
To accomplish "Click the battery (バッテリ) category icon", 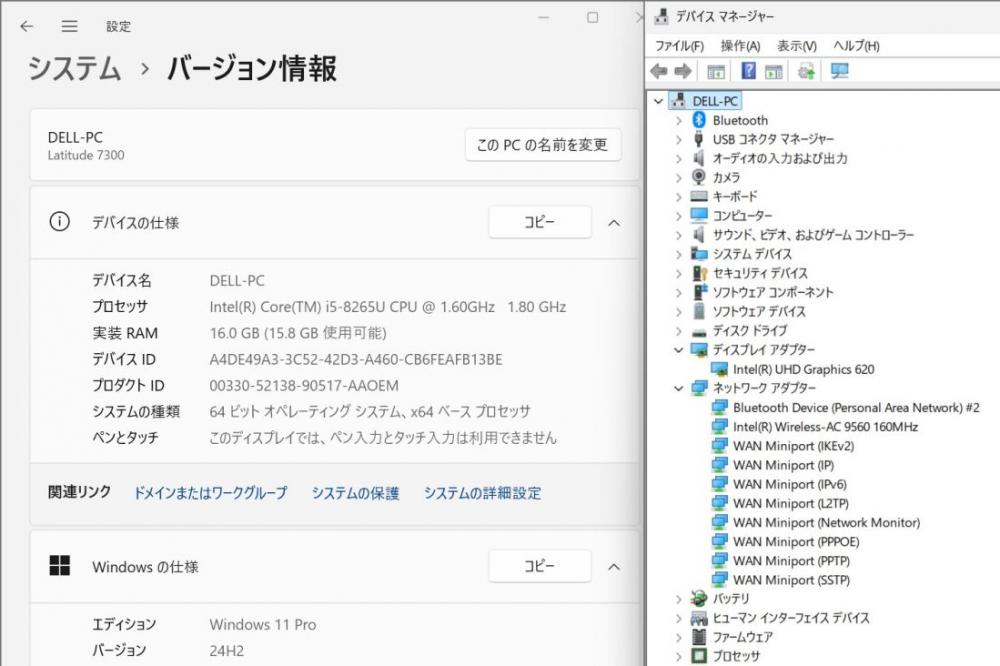I will pyautogui.click(x=699, y=598).
